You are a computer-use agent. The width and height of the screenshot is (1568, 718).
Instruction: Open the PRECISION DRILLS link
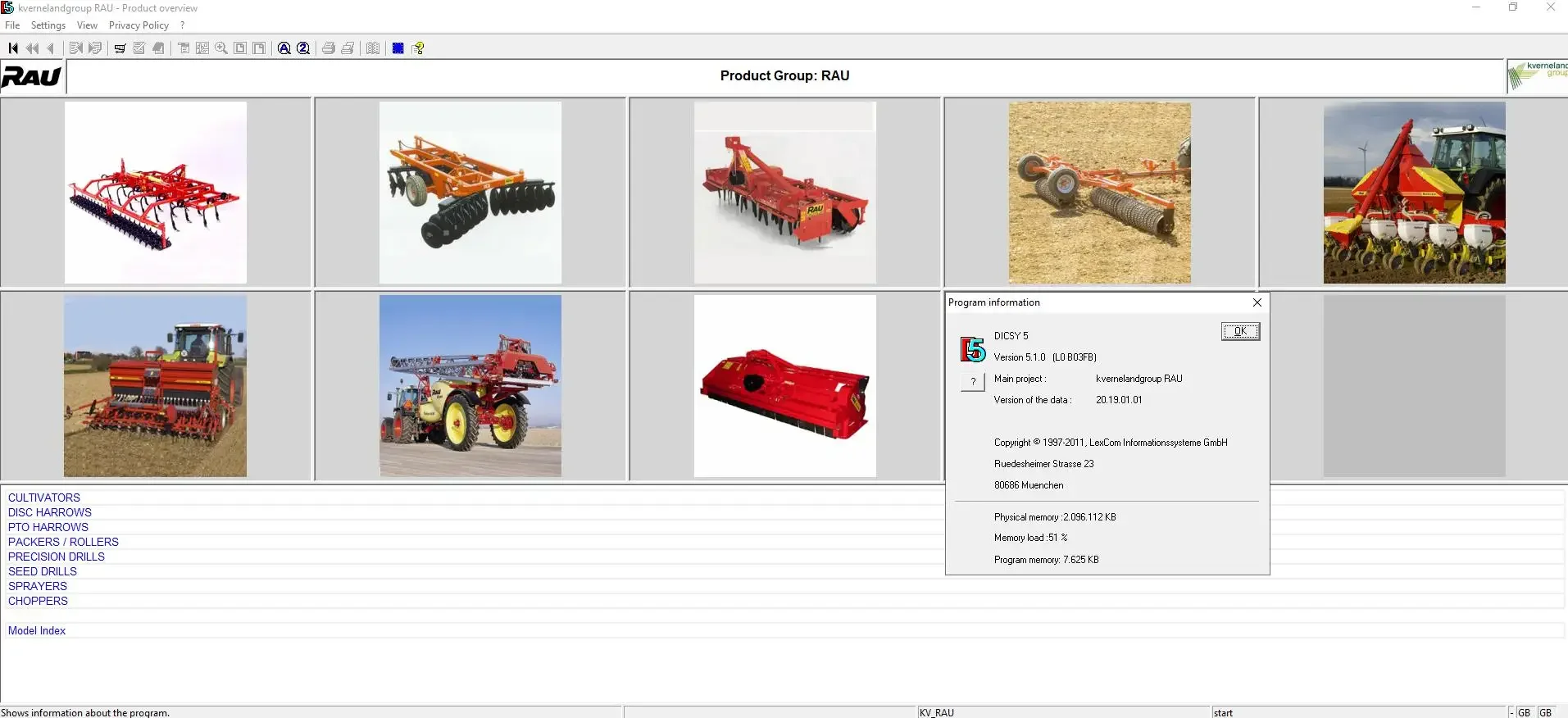coord(57,557)
